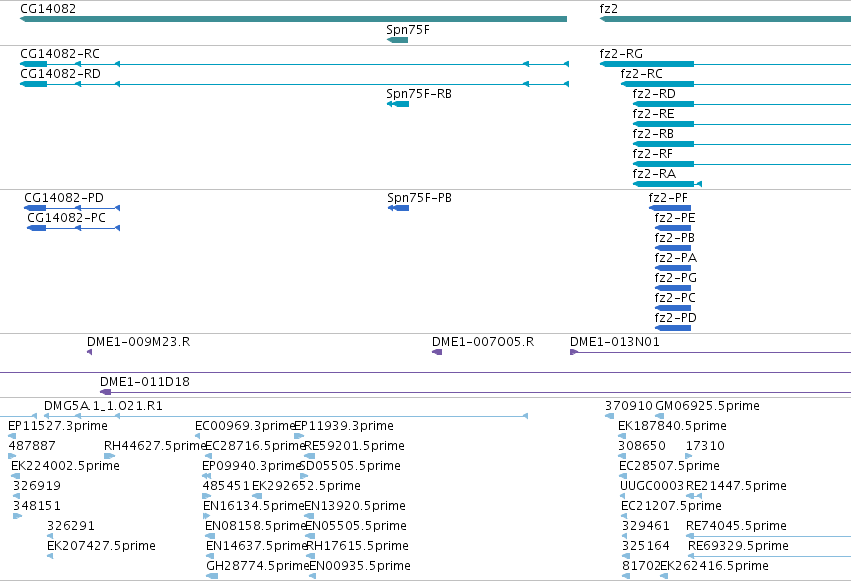Click the 308650 feature

point(622,456)
